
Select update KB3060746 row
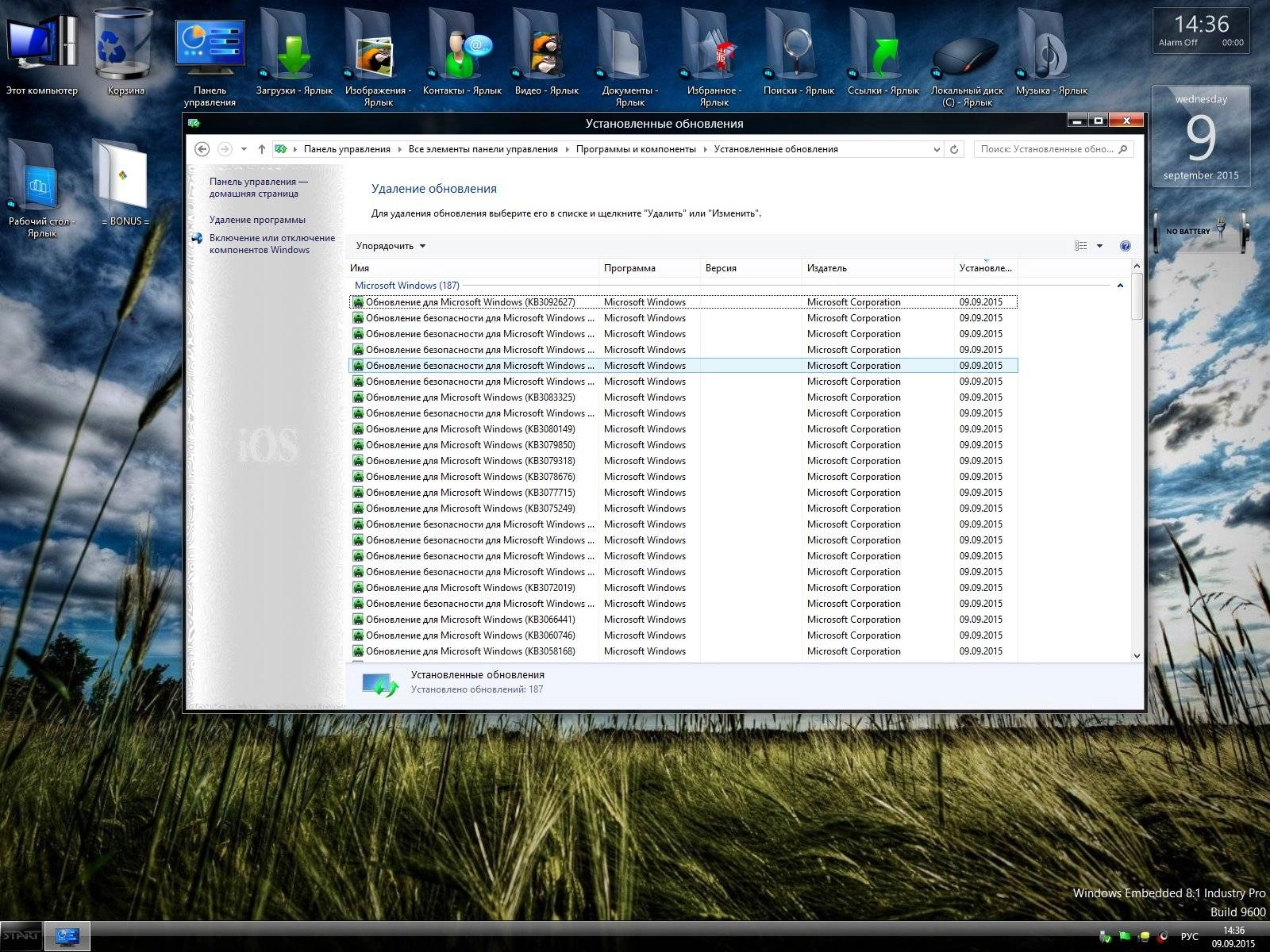point(683,635)
